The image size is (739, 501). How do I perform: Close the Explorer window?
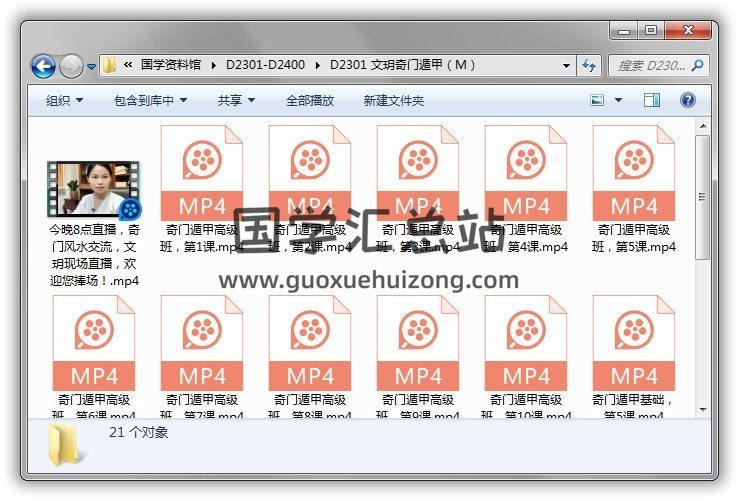click(x=688, y=31)
